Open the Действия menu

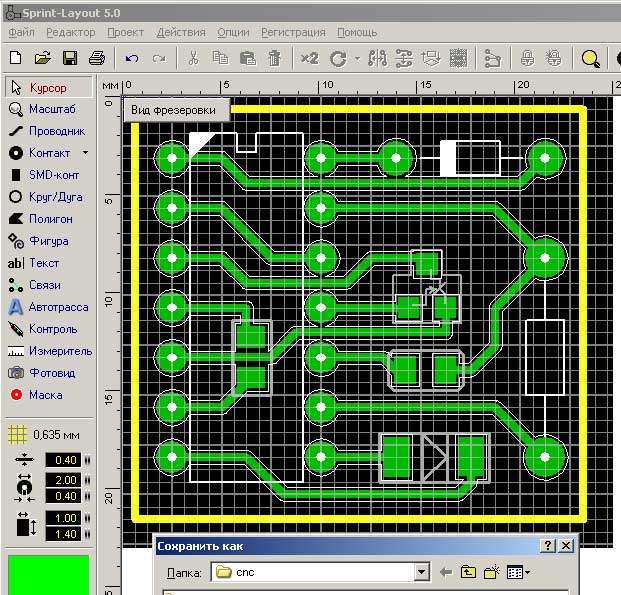point(181,32)
